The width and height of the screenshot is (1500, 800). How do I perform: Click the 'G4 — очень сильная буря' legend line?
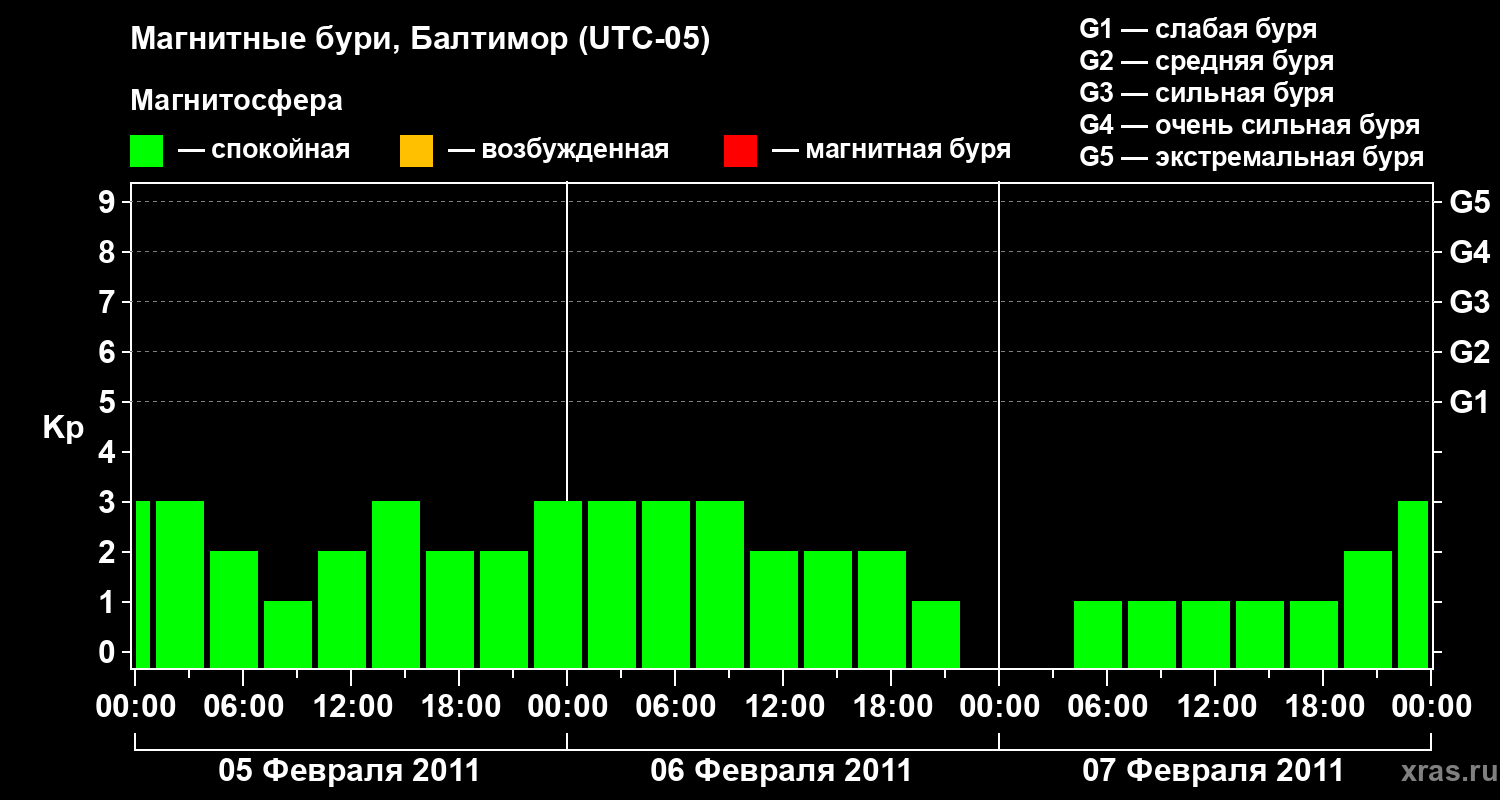point(1250,125)
